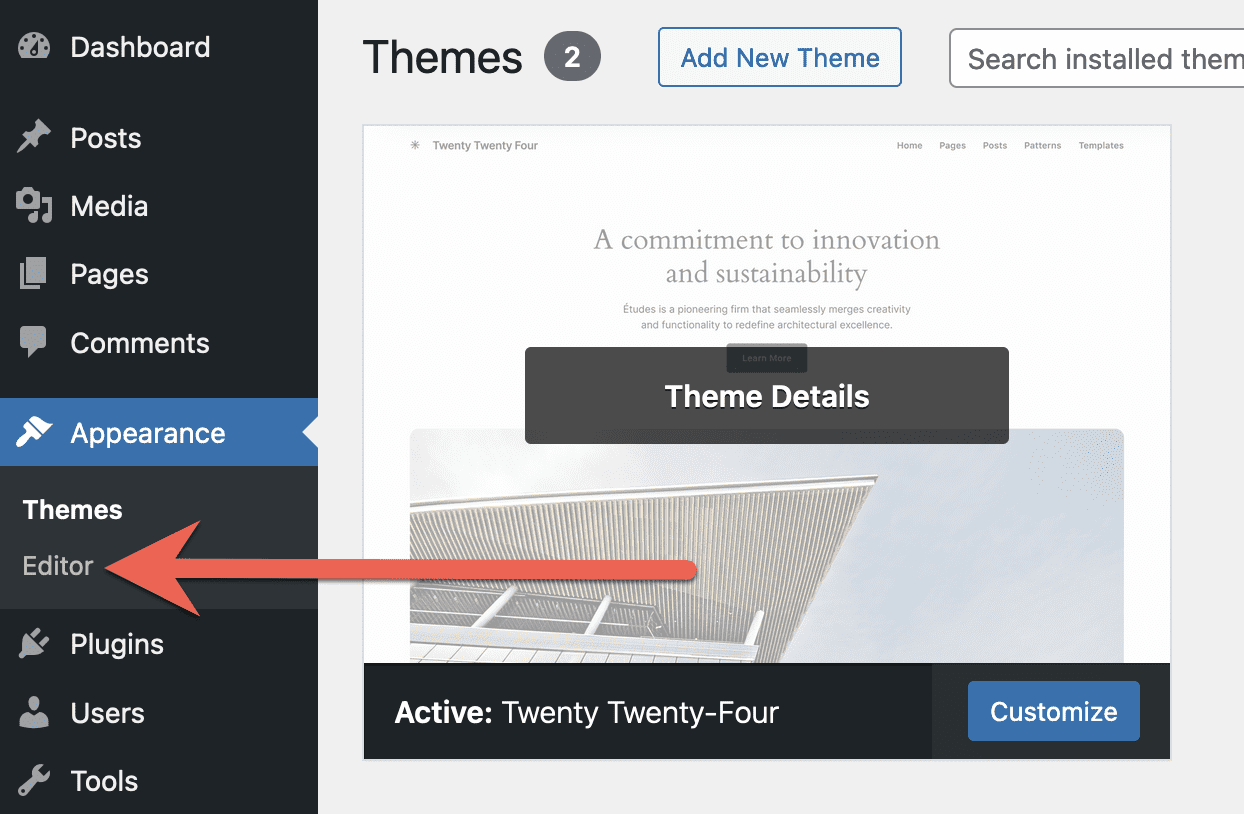
Task: Click the Tools wrench icon
Action: tap(34, 781)
